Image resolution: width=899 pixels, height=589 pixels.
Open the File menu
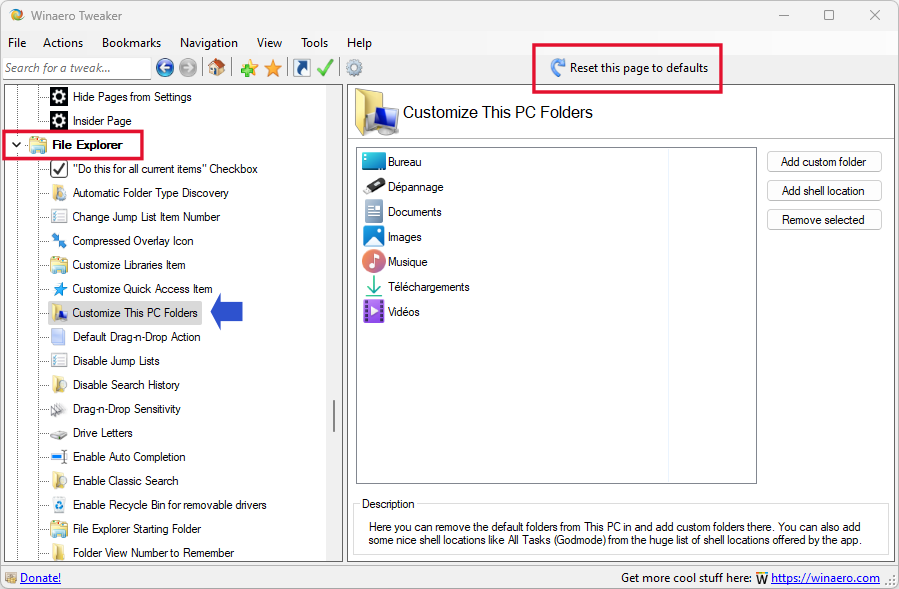pyautogui.click(x=17, y=43)
